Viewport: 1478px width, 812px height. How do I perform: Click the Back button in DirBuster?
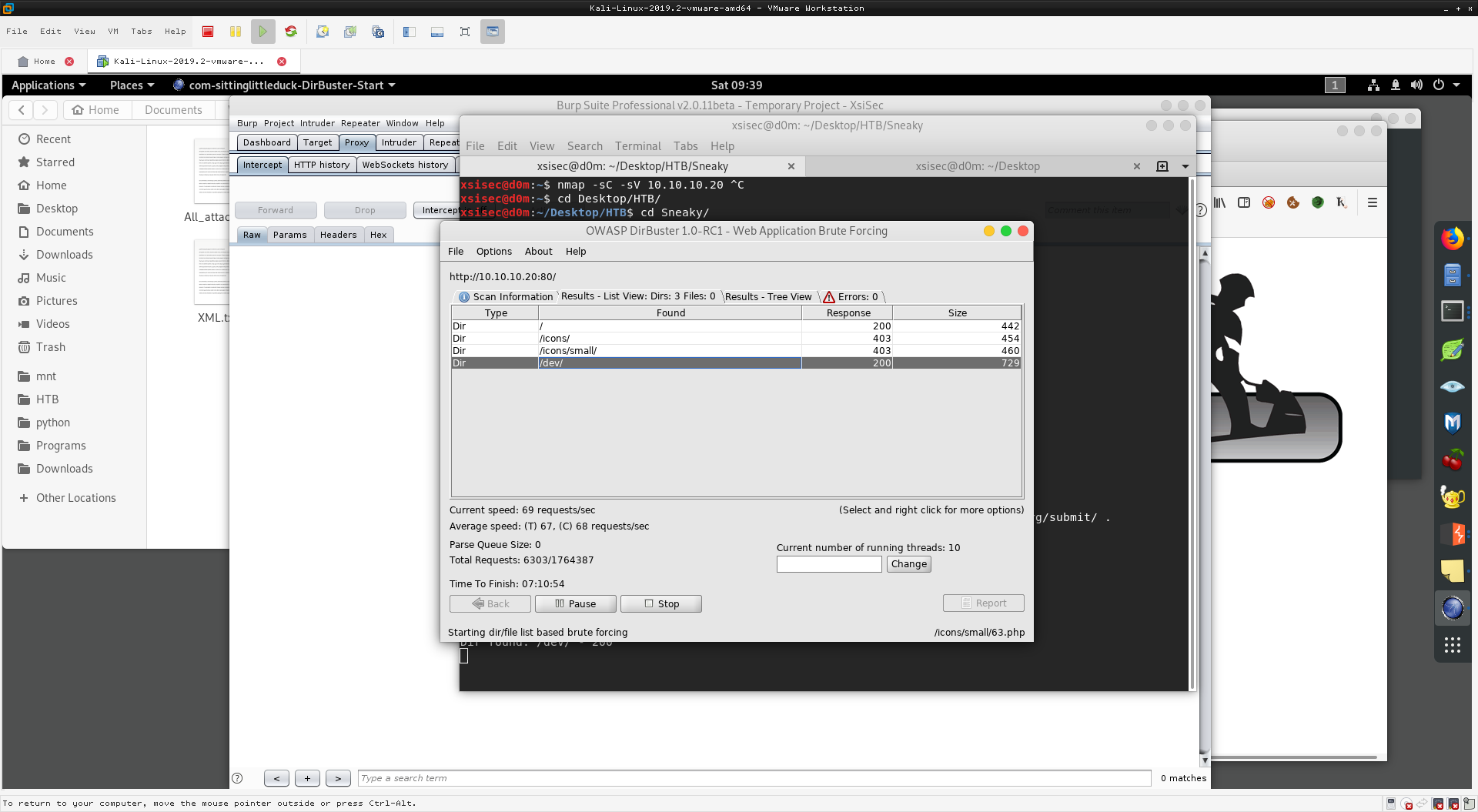pyautogui.click(x=490, y=603)
